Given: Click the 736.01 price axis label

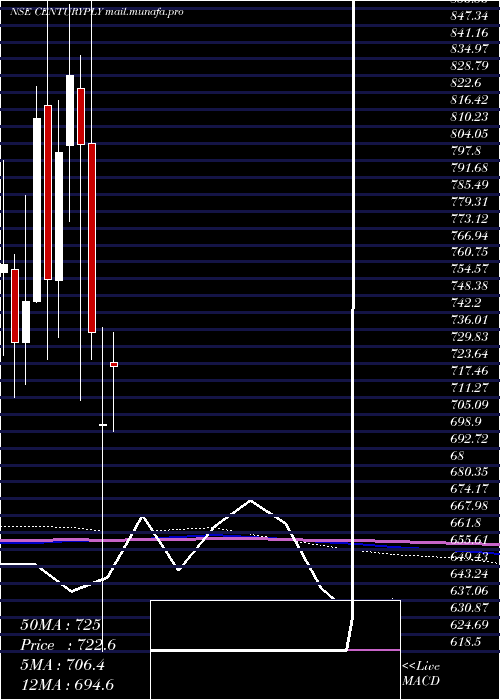Looking at the screenshot, I should (469, 320).
